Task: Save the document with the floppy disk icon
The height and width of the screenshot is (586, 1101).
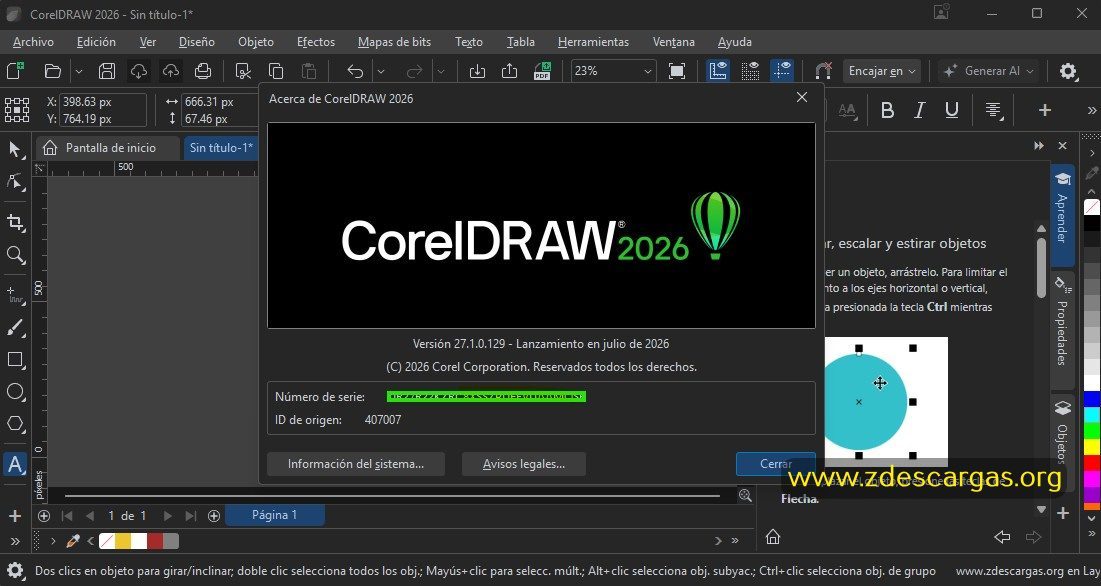Action: 107,71
